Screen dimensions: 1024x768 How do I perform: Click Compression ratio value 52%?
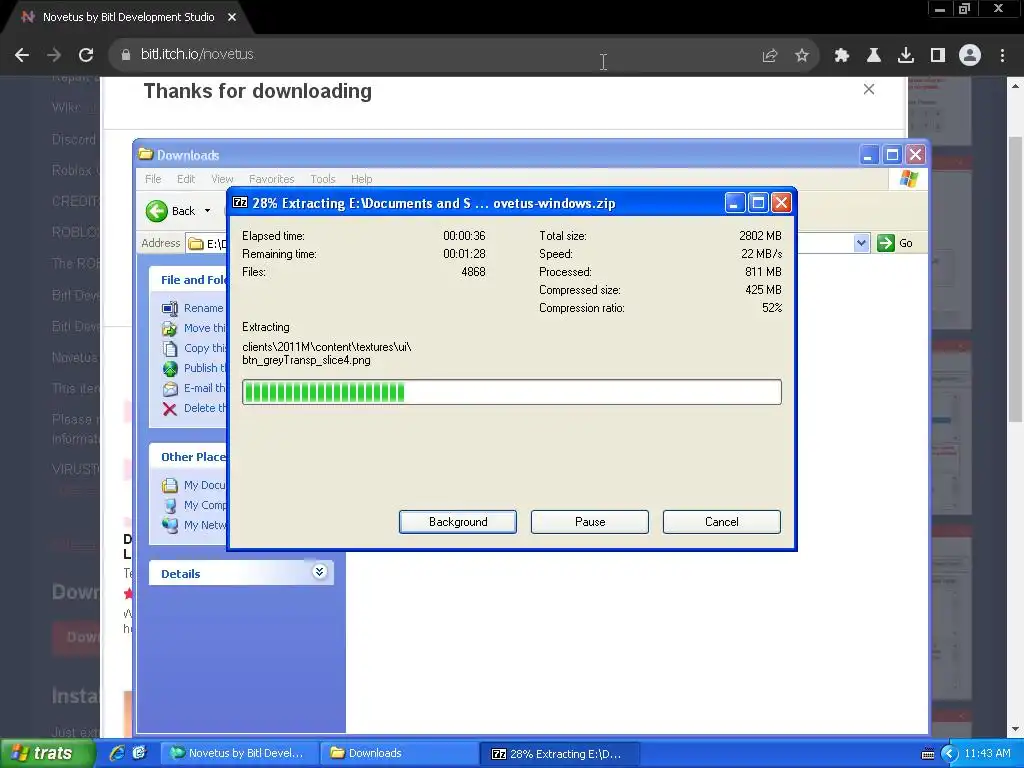772,308
